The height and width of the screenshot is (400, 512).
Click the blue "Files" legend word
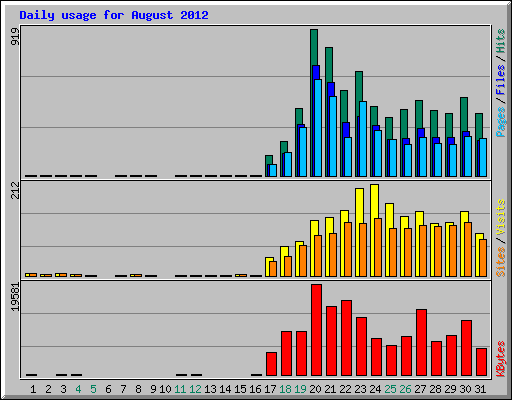tap(500, 80)
